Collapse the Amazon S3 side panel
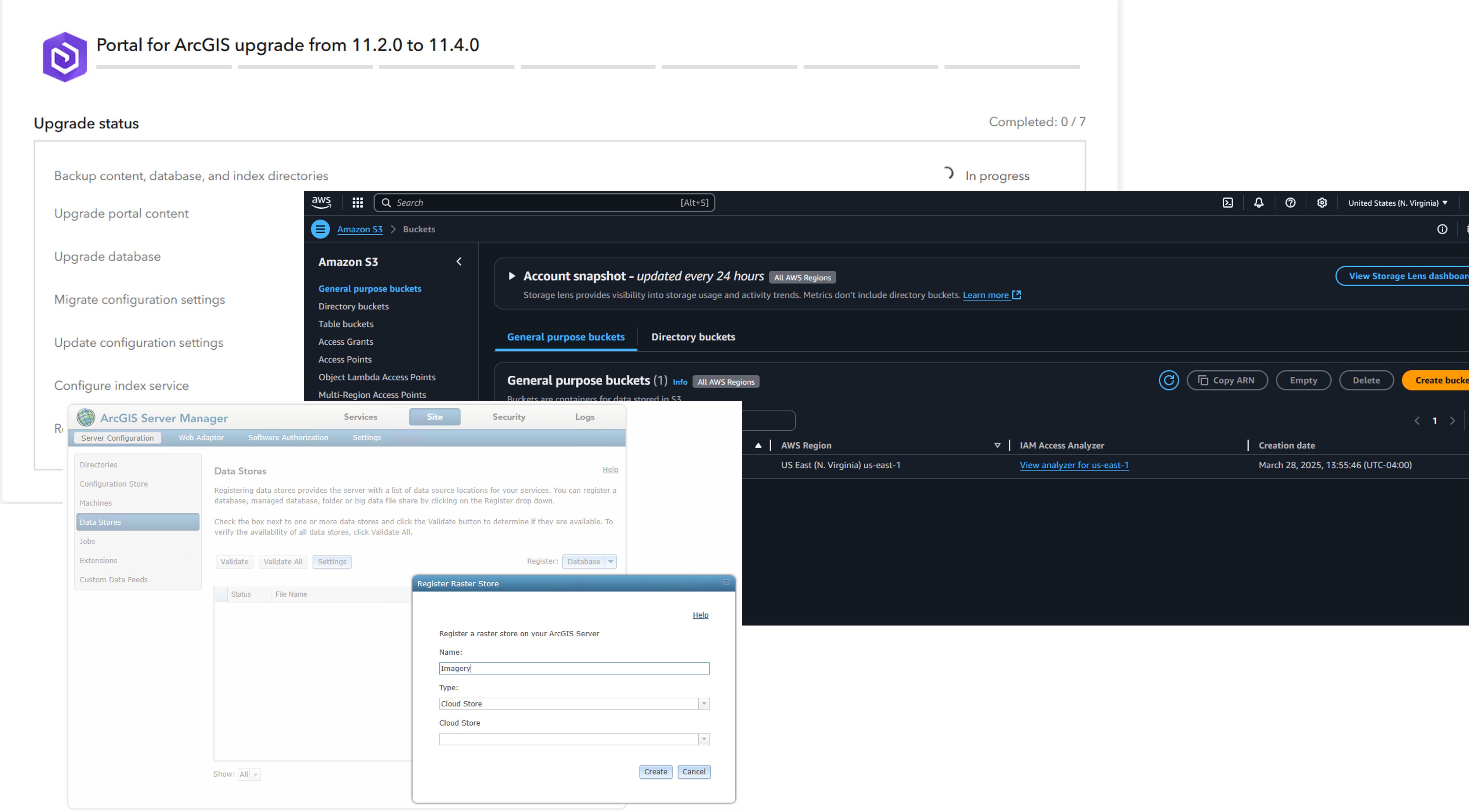Screen dimensions: 1469x812 [459, 262]
